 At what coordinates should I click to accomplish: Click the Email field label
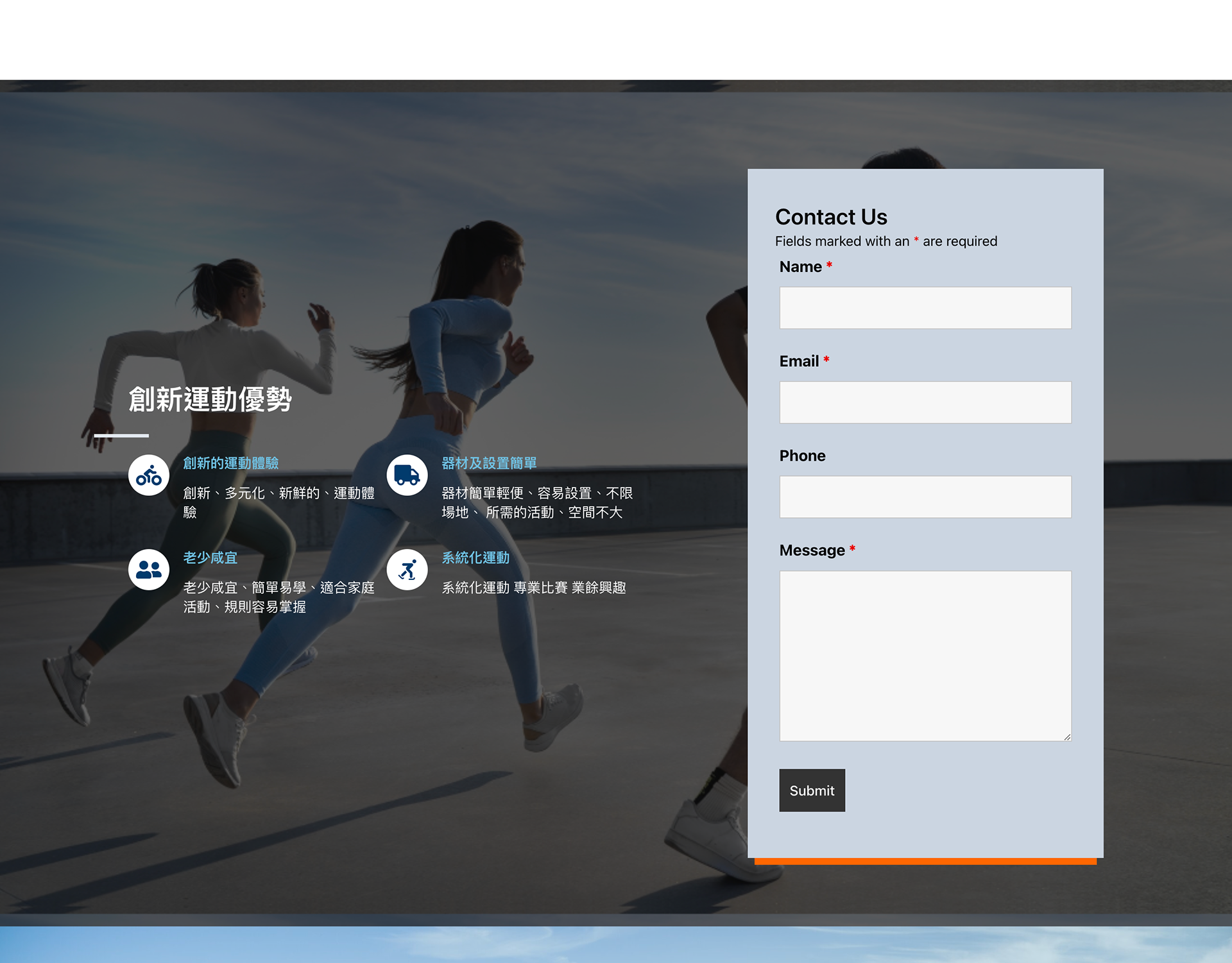coord(799,361)
